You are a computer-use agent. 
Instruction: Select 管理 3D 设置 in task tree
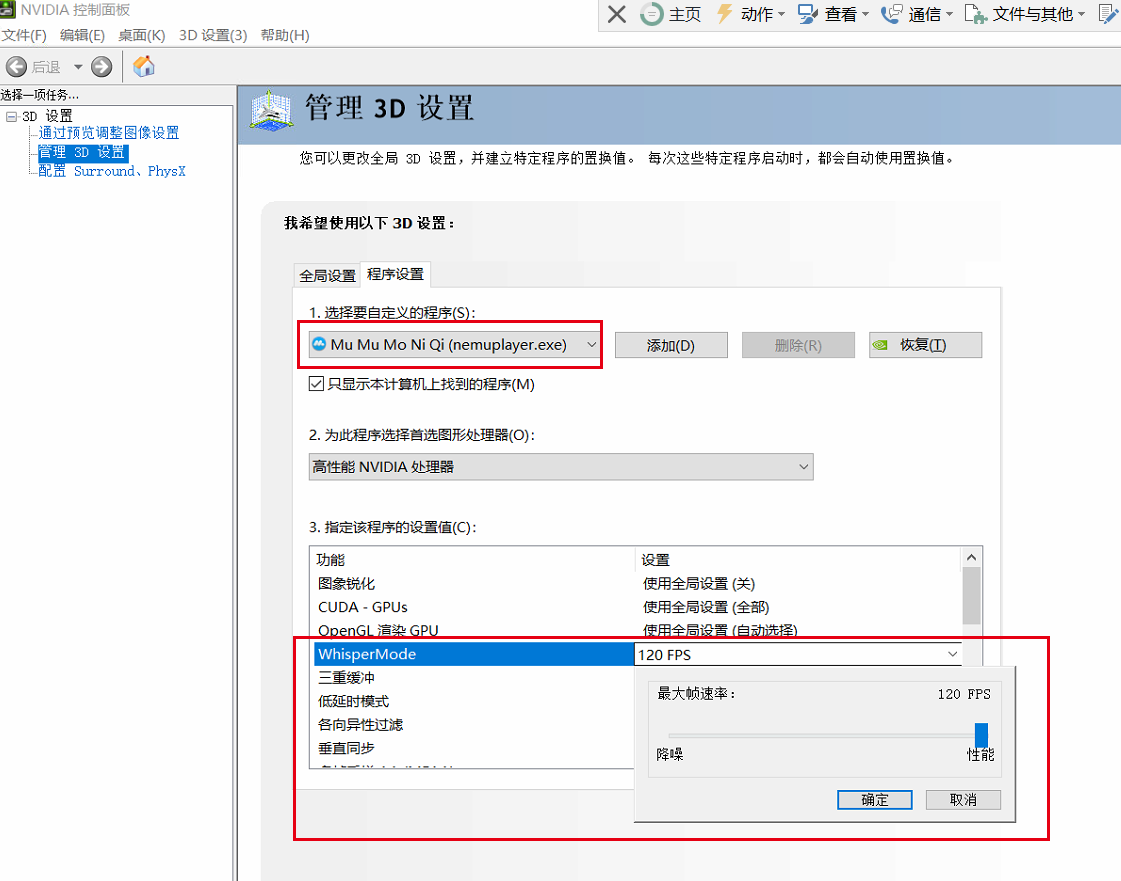[83, 152]
